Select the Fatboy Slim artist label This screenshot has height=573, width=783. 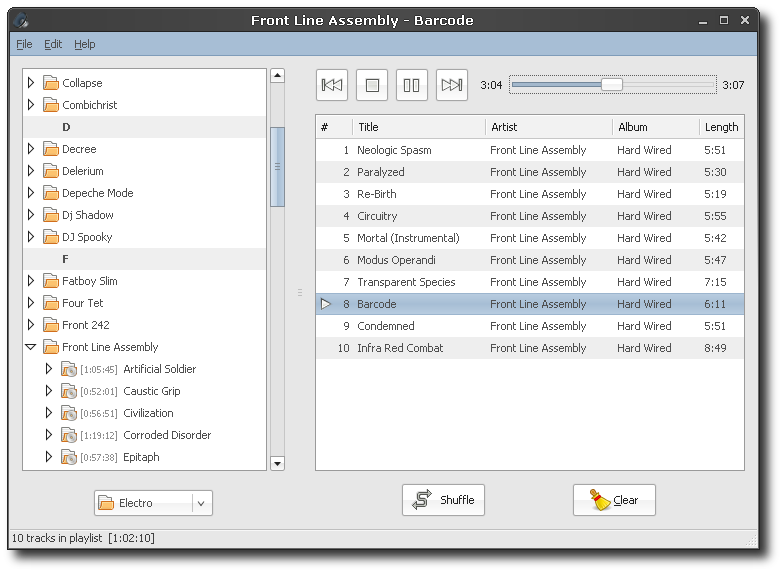[90, 281]
